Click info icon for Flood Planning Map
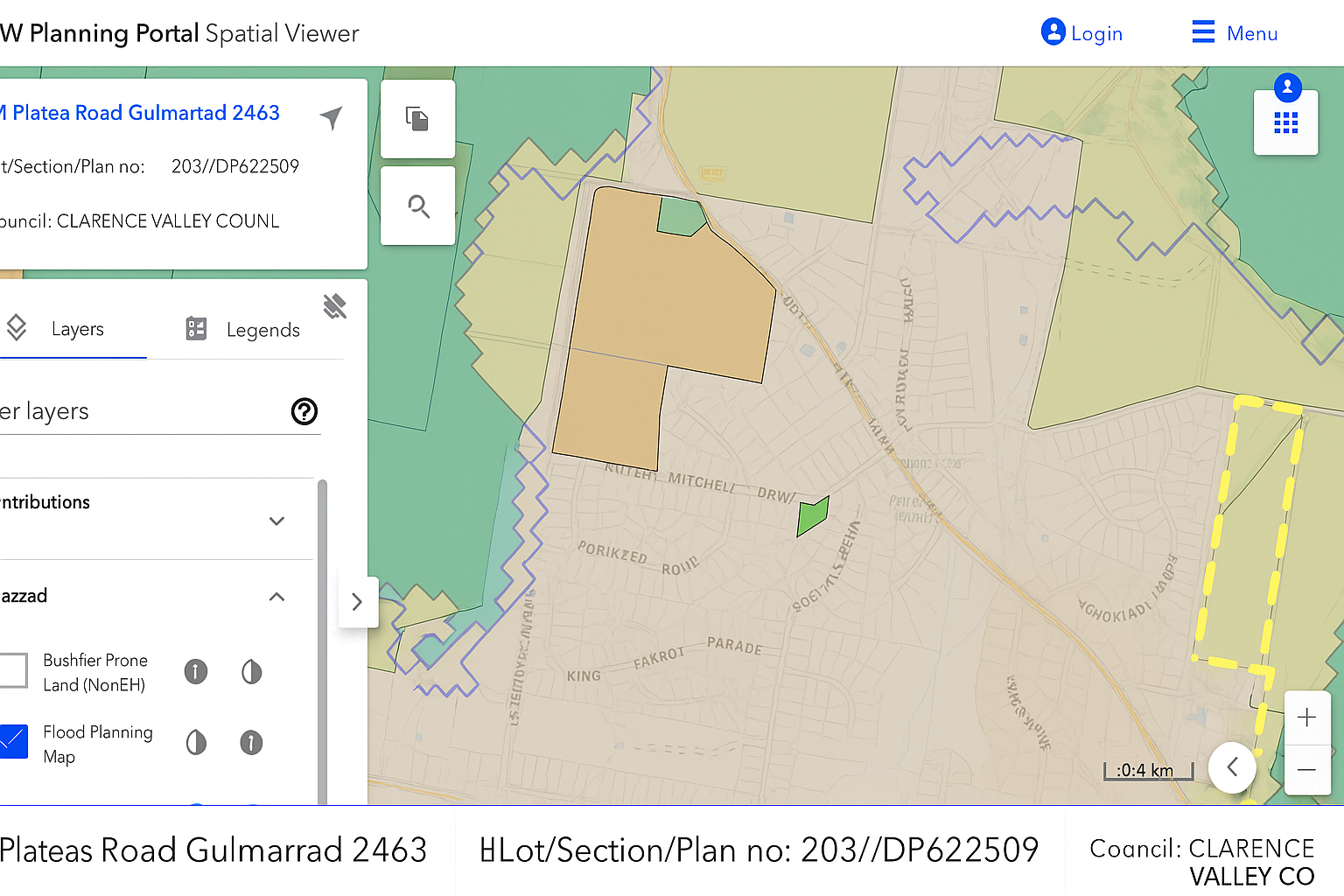The image size is (1344, 896). (x=251, y=743)
